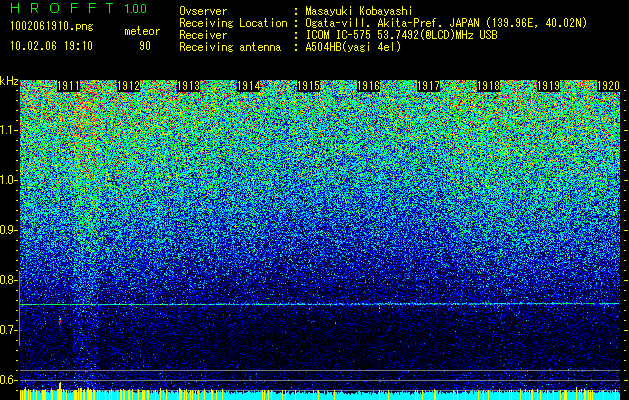Screen dimensions: 629x400
Task: Click the date stamp 10.02.06 19:10
Action: 51,46
